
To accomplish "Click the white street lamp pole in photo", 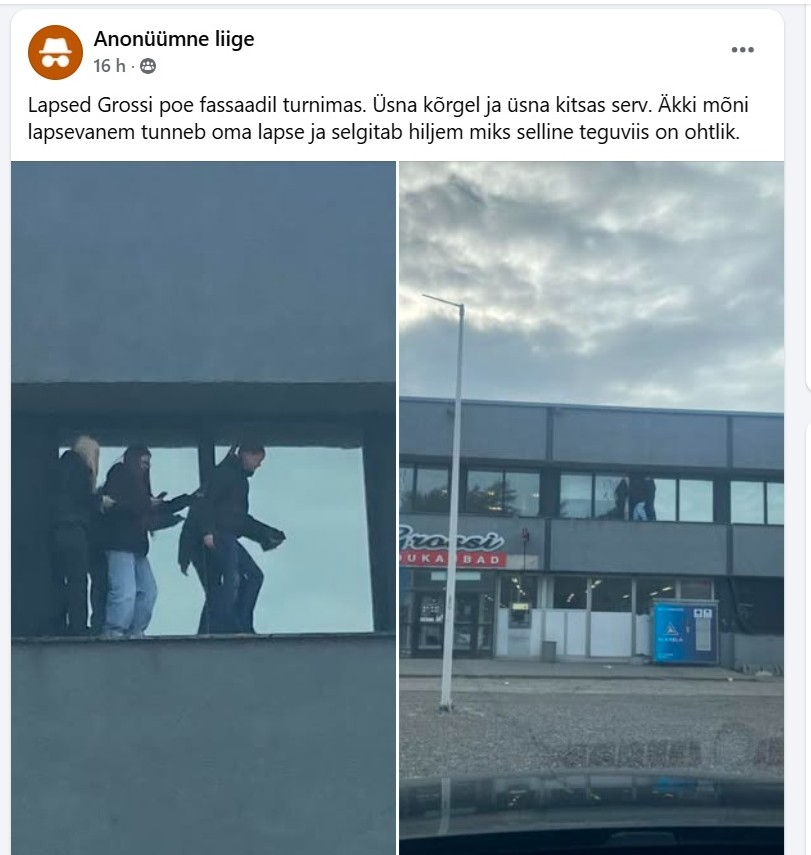I will (x=452, y=502).
